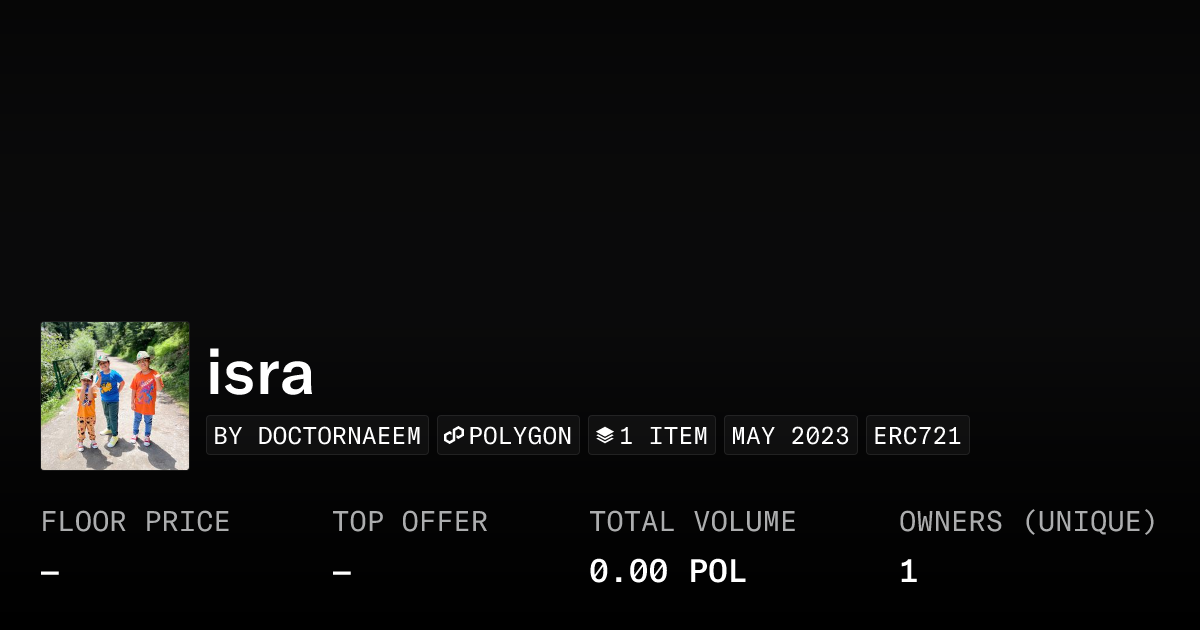Click the isra collection title
Screen dimensions: 1200x630
click(x=260, y=374)
